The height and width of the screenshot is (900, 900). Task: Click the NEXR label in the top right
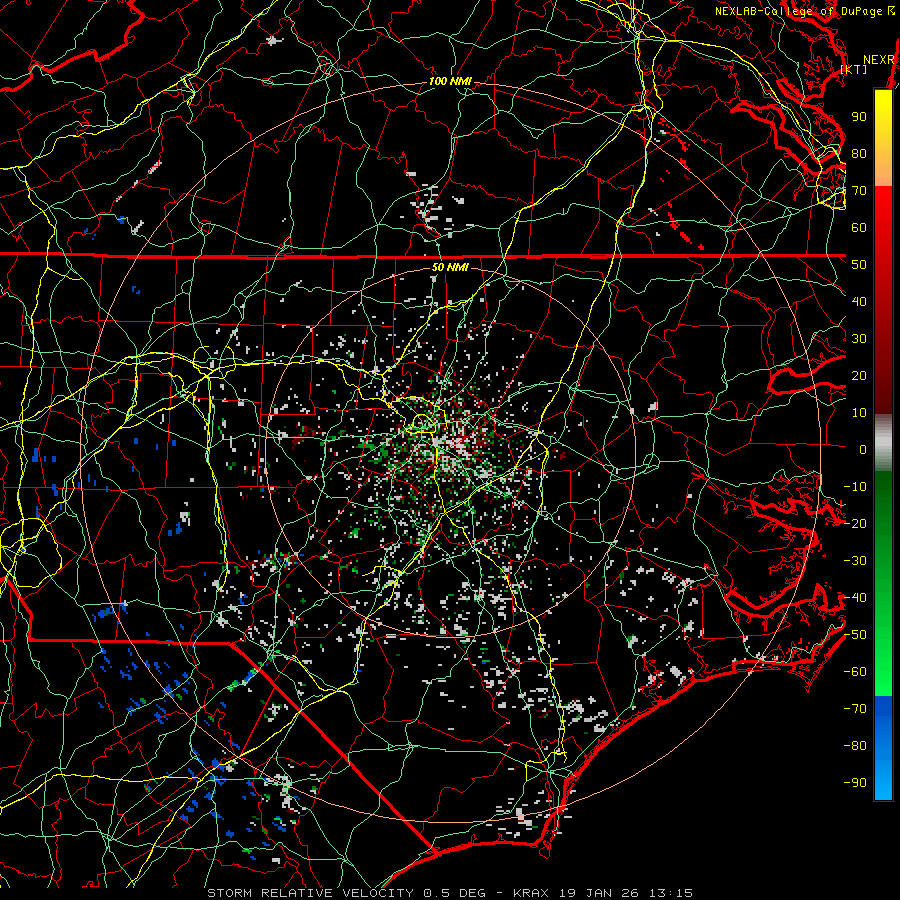coord(879,60)
